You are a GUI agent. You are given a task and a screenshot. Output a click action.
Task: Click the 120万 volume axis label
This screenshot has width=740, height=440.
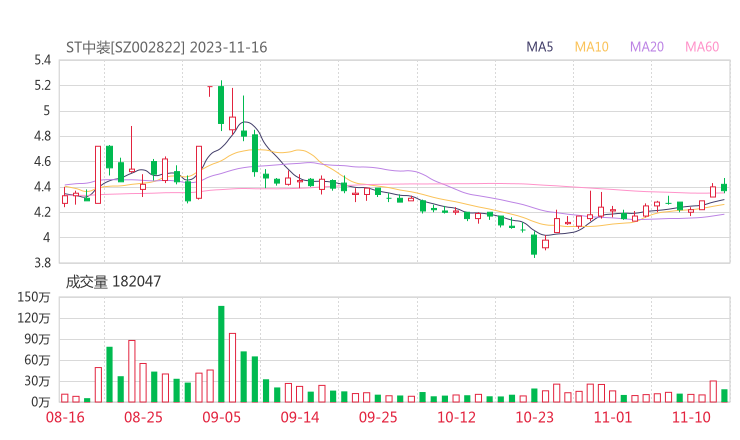click(34, 318)
